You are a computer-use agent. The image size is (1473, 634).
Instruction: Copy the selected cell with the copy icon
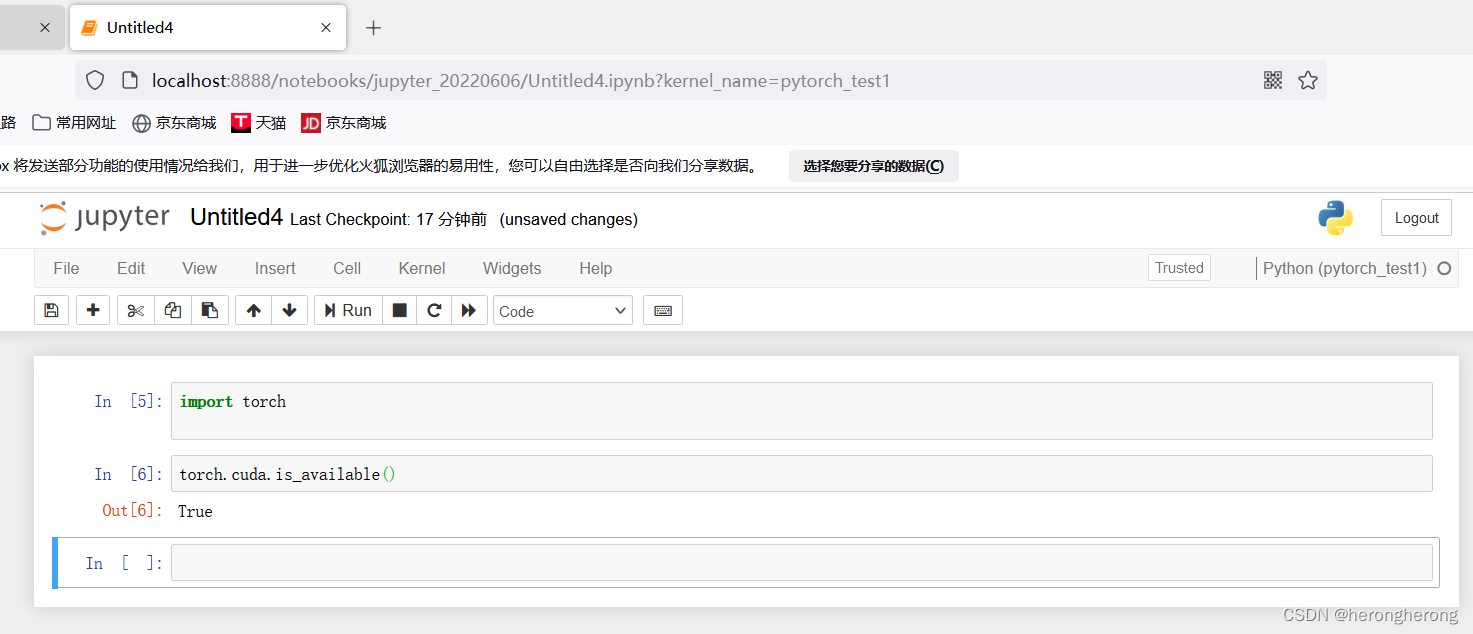[171, 310]
